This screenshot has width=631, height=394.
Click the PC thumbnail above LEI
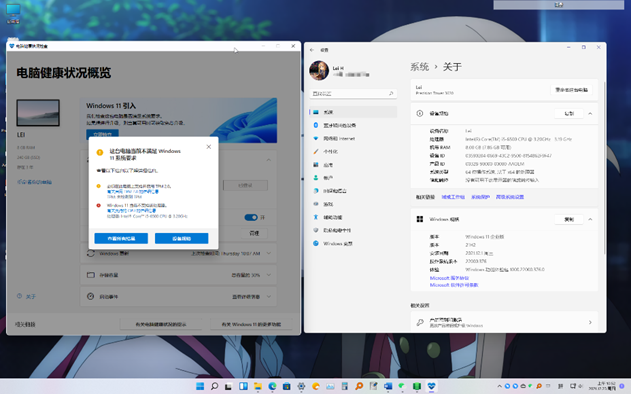coord(38,113)
